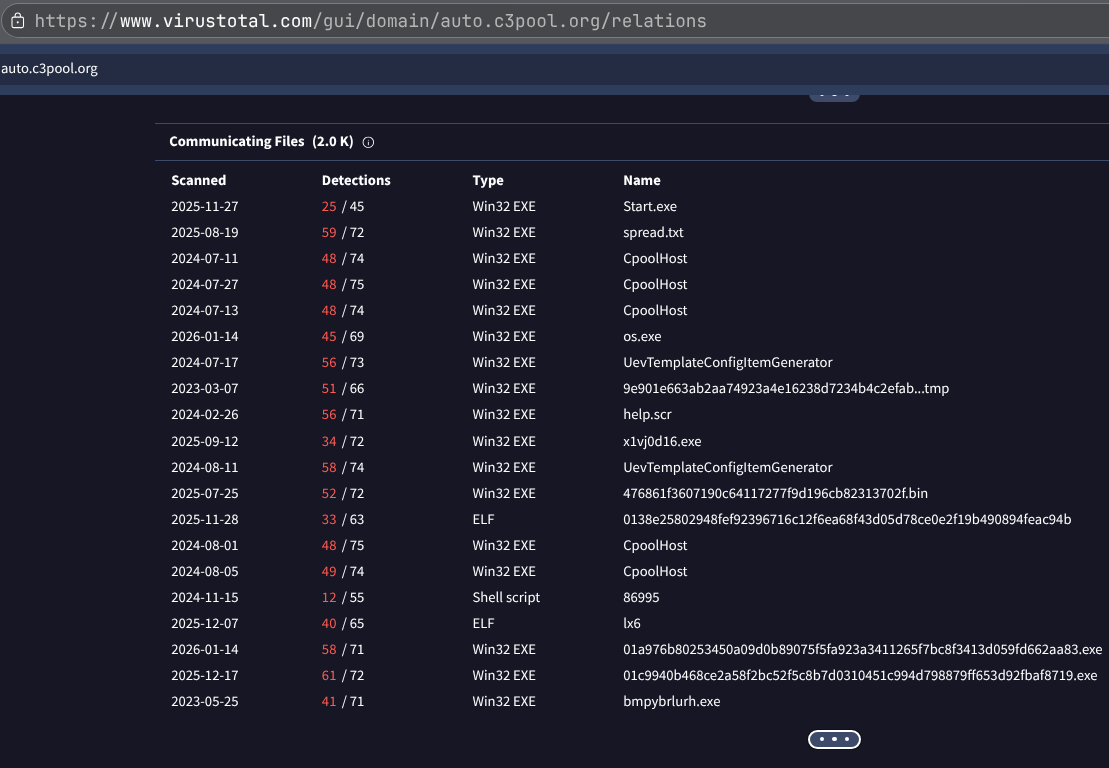Open the 01a976b80253450a...exe file entry
The height and width of the screenshot is (768, 1109).
coord(862,649)
